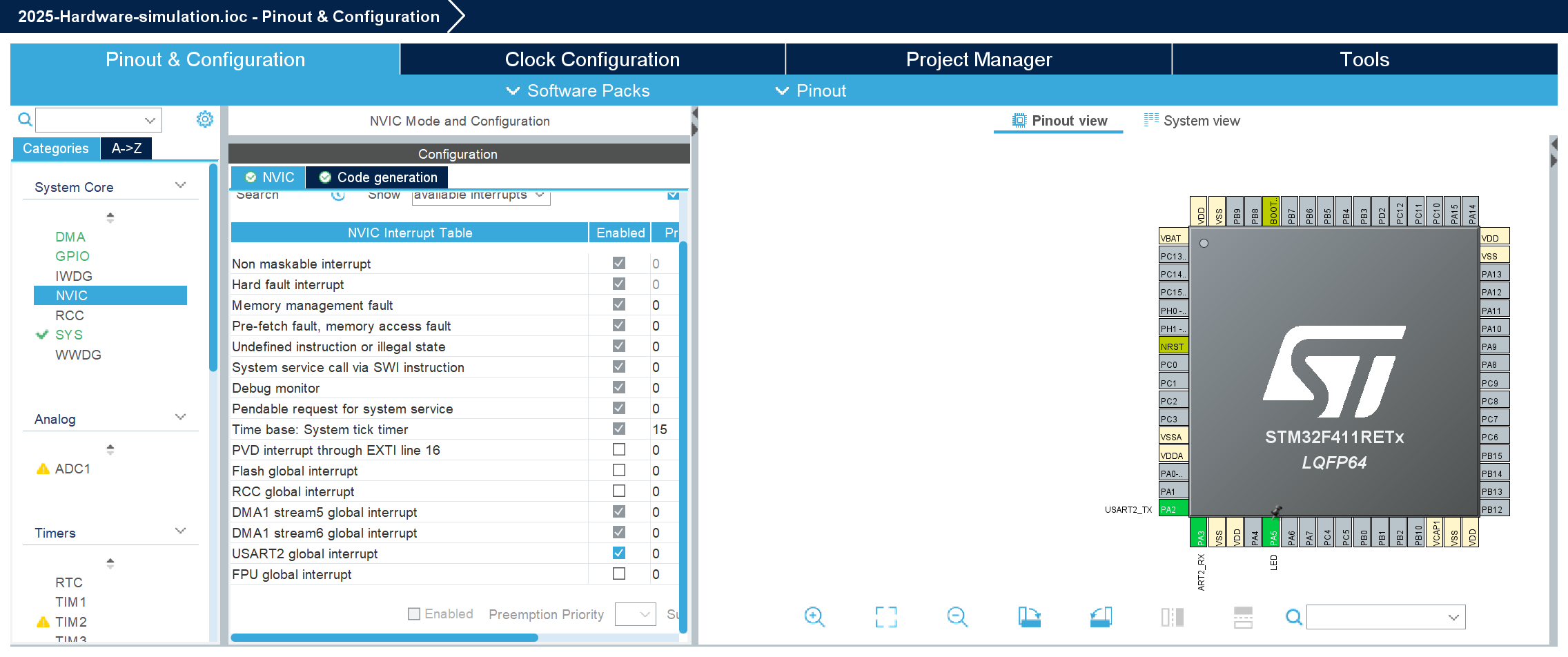
Task: Enable RCC global interrupt checkbox
Action: pyautogui.click(x=619, y=491)
